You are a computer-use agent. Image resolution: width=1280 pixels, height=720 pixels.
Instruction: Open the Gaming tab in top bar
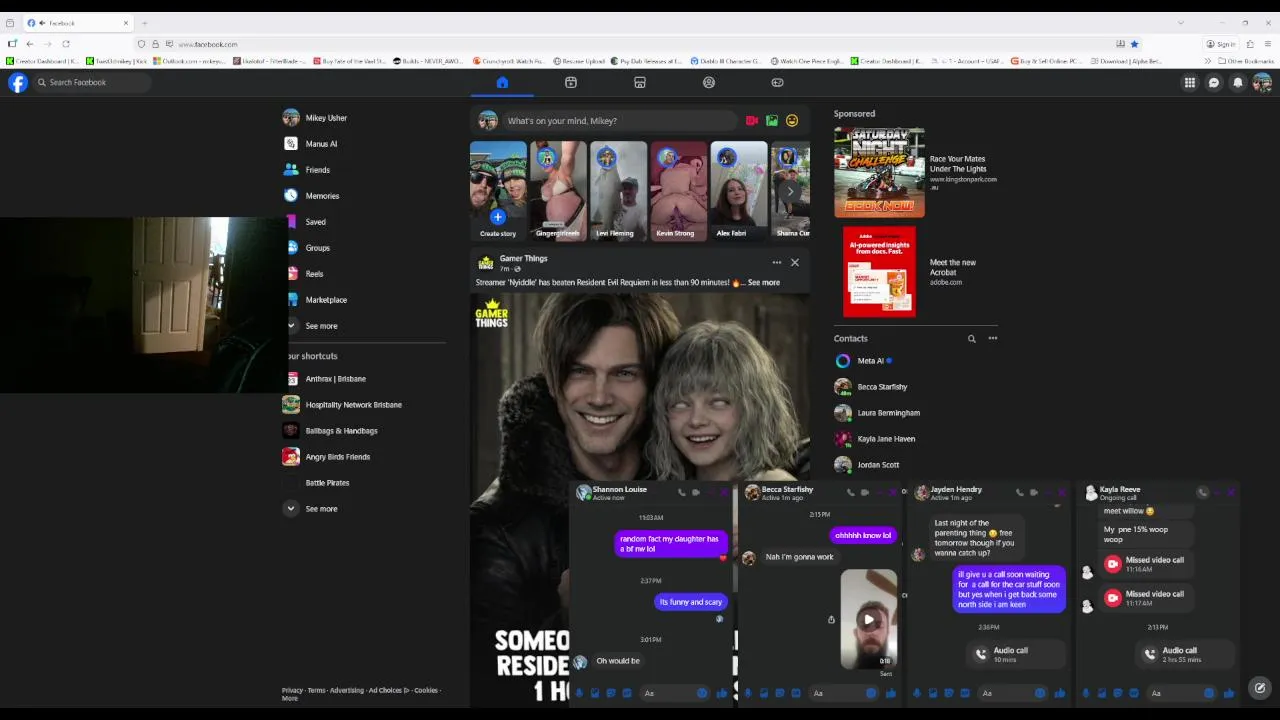tap(777, 83)
